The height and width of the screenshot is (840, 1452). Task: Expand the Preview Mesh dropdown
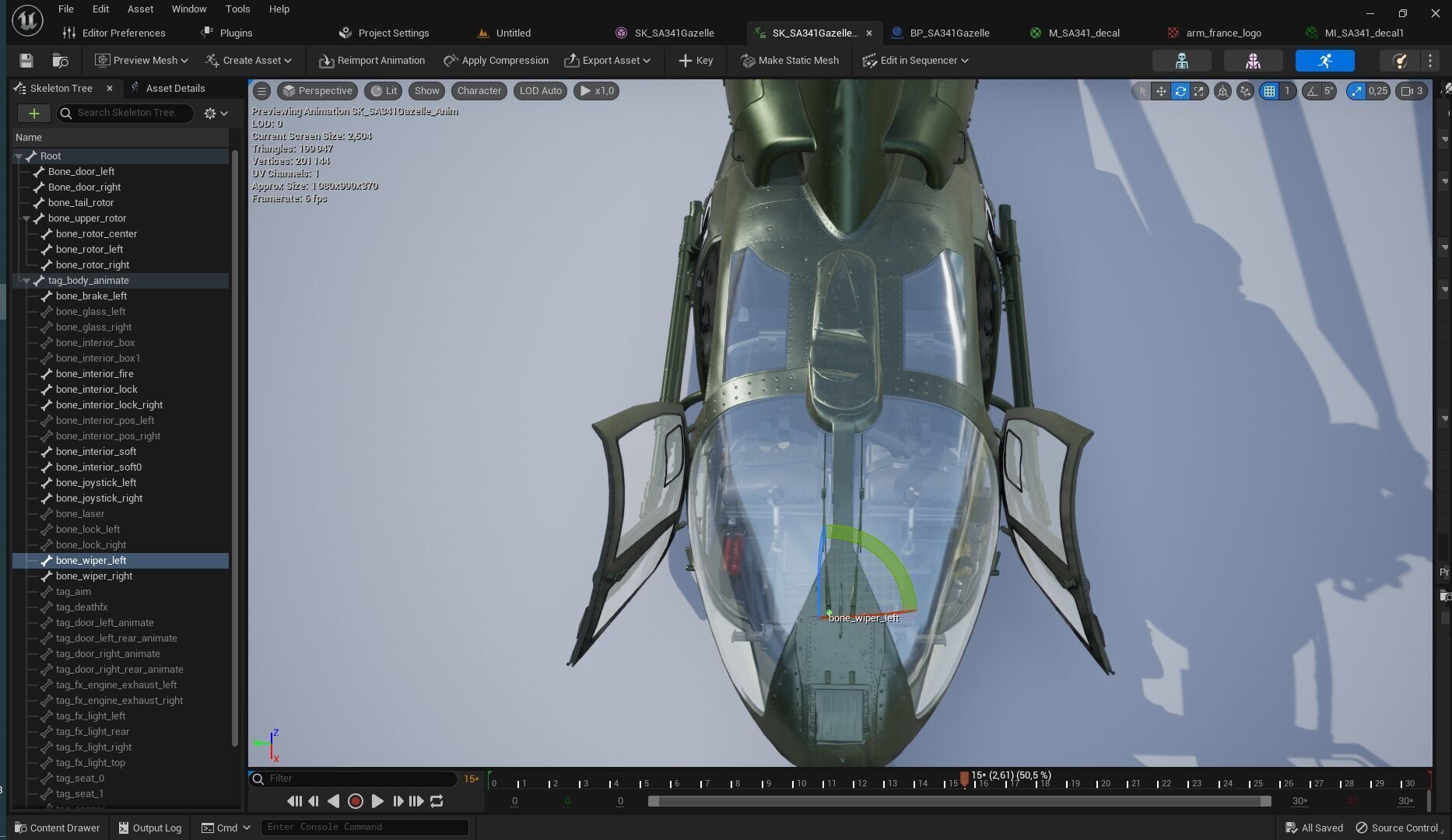tap(142, 61)
